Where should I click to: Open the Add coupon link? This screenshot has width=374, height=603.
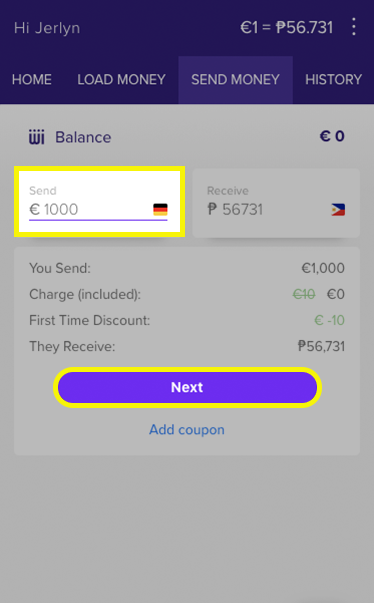pos(187,430)
